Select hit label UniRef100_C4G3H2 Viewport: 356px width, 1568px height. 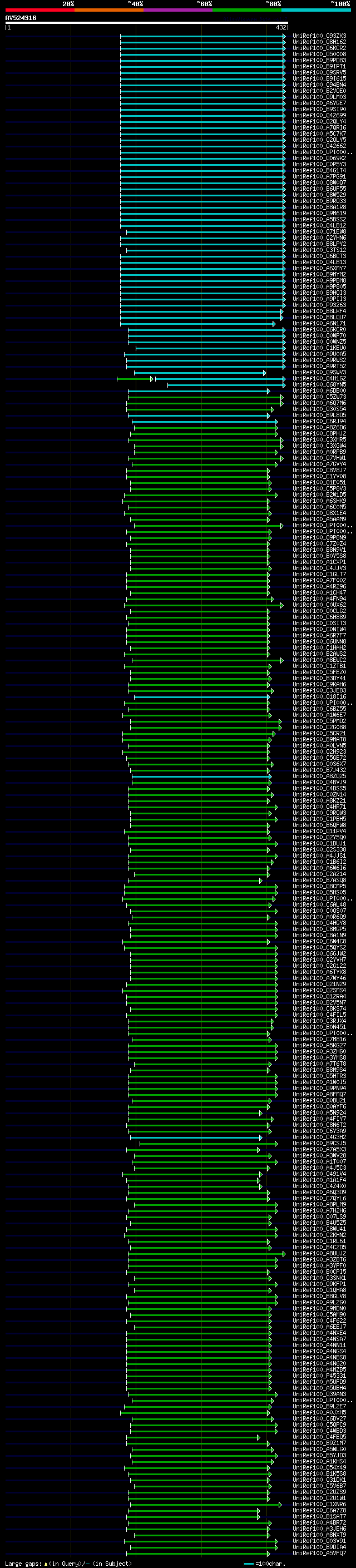tap(319, 1137)
